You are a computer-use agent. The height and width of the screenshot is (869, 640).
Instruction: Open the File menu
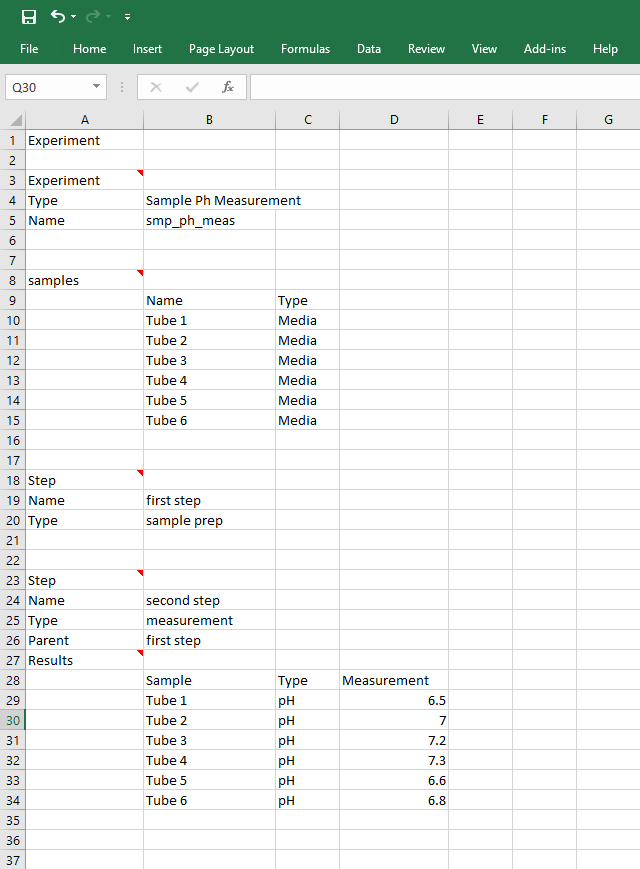[29, 49]
